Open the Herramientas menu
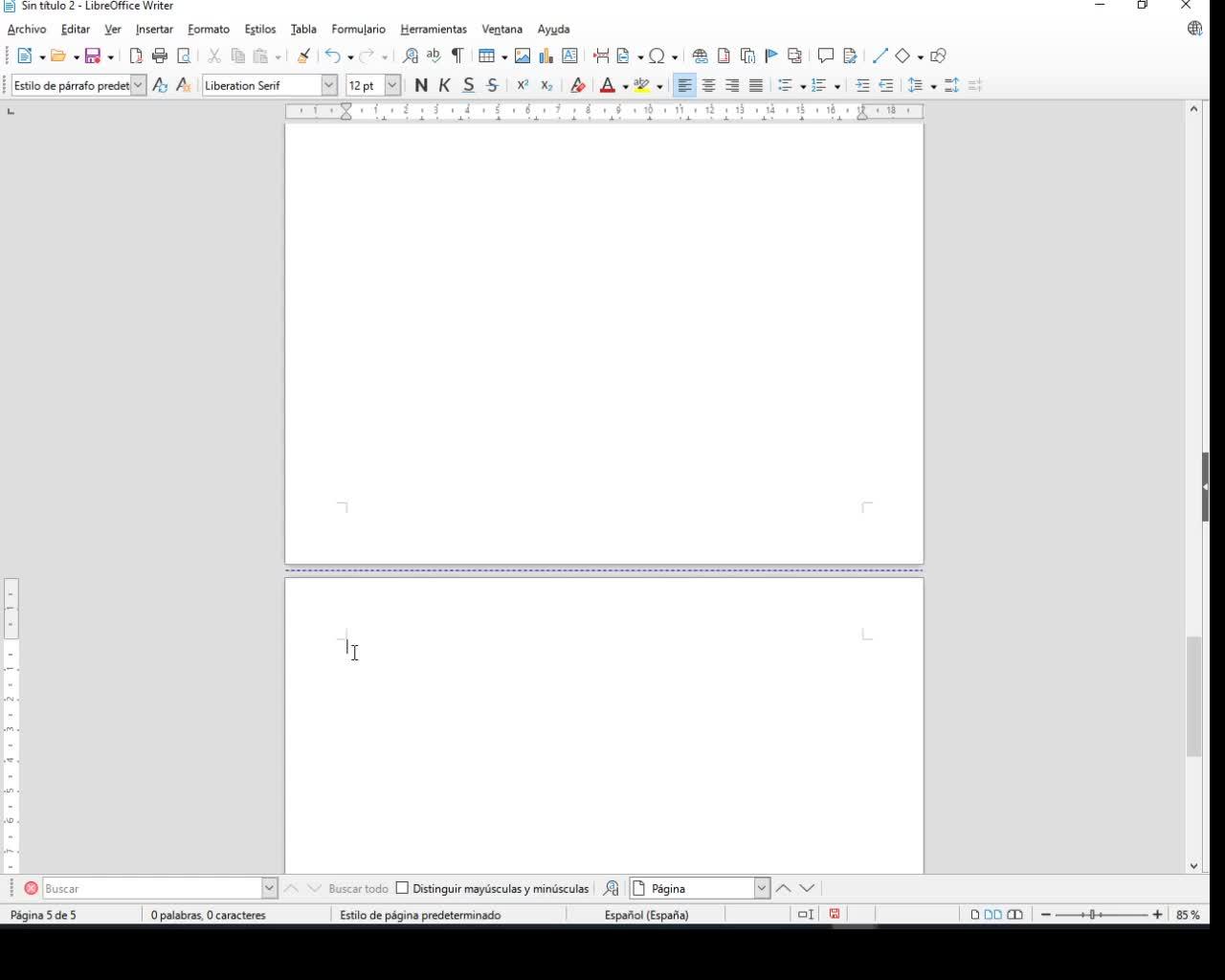 coord(434,30)
